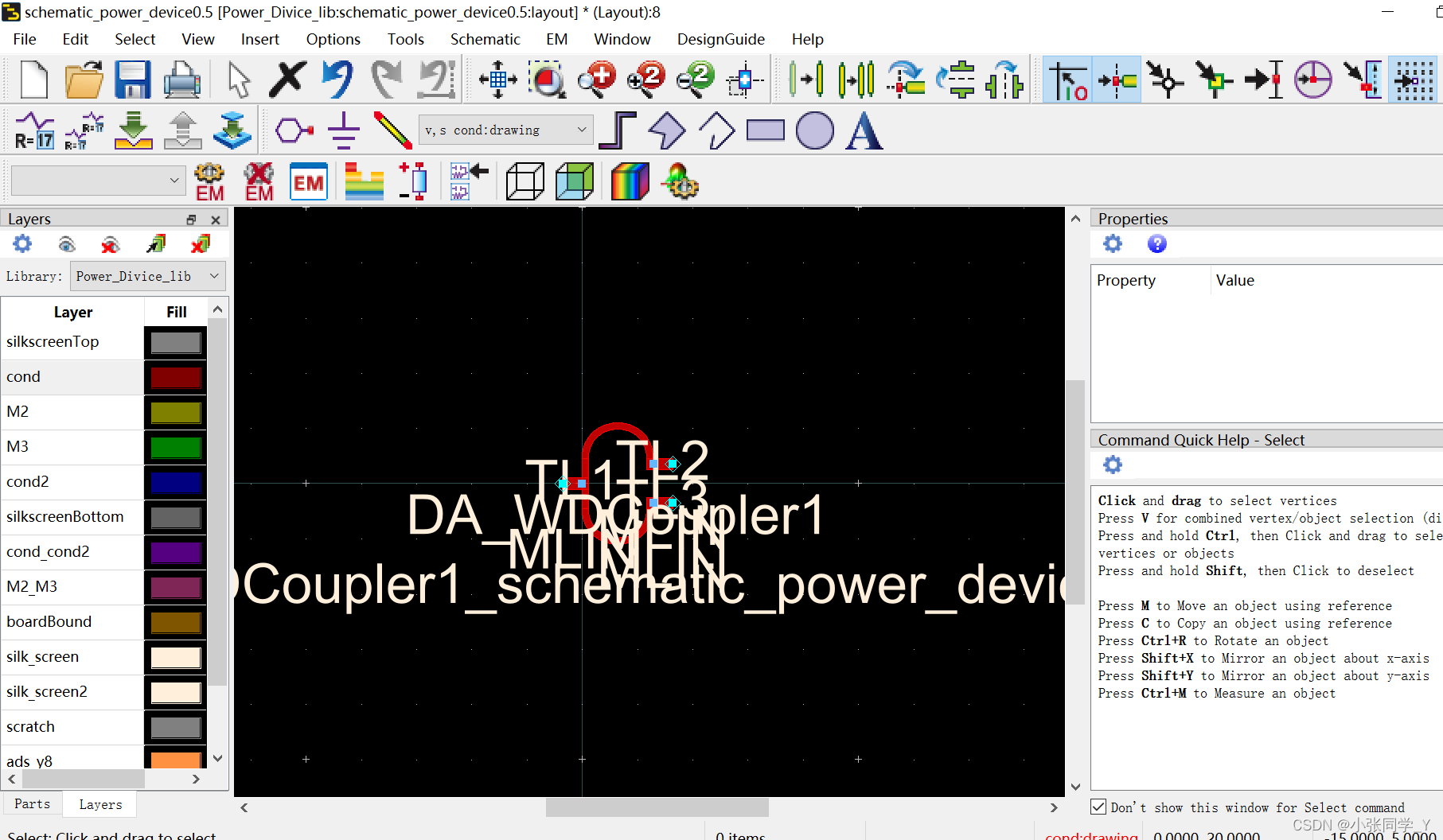Toggle snap to grid dots button
1443x840 pixels.
pos(1413,80)
